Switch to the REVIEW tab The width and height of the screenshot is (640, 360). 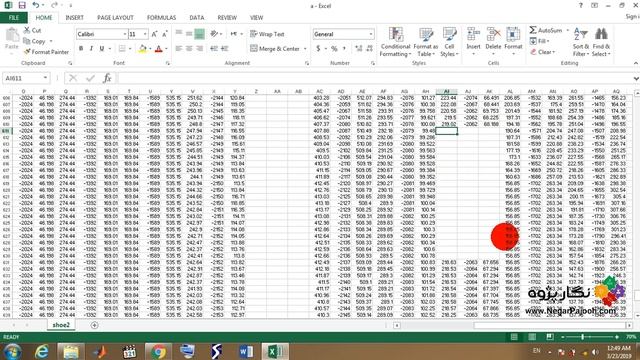click(x=227, y=18)
